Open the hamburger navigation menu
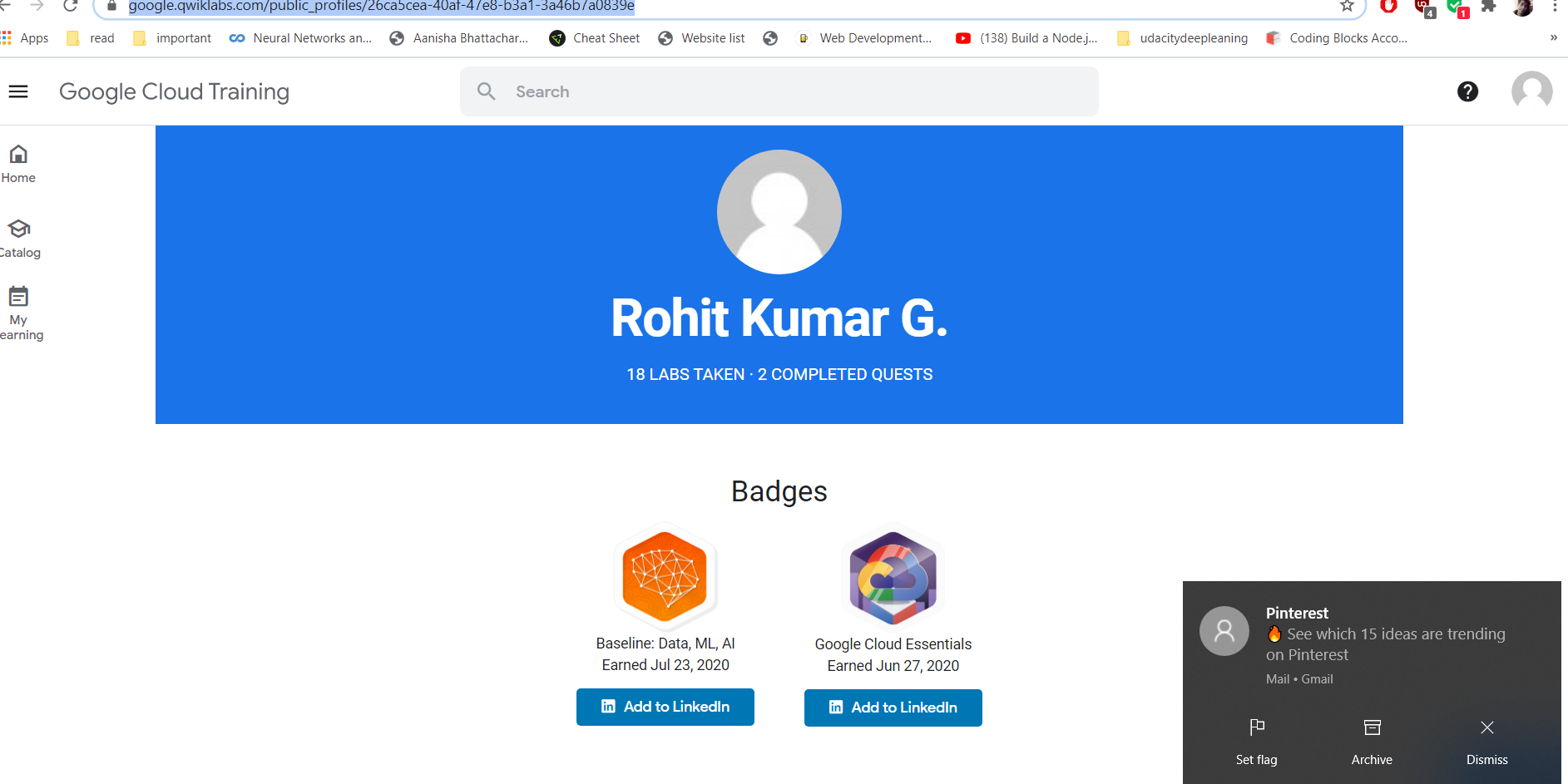Image resolution: width=1568 pixels, height=784 pixels. (x=17, y=91)
